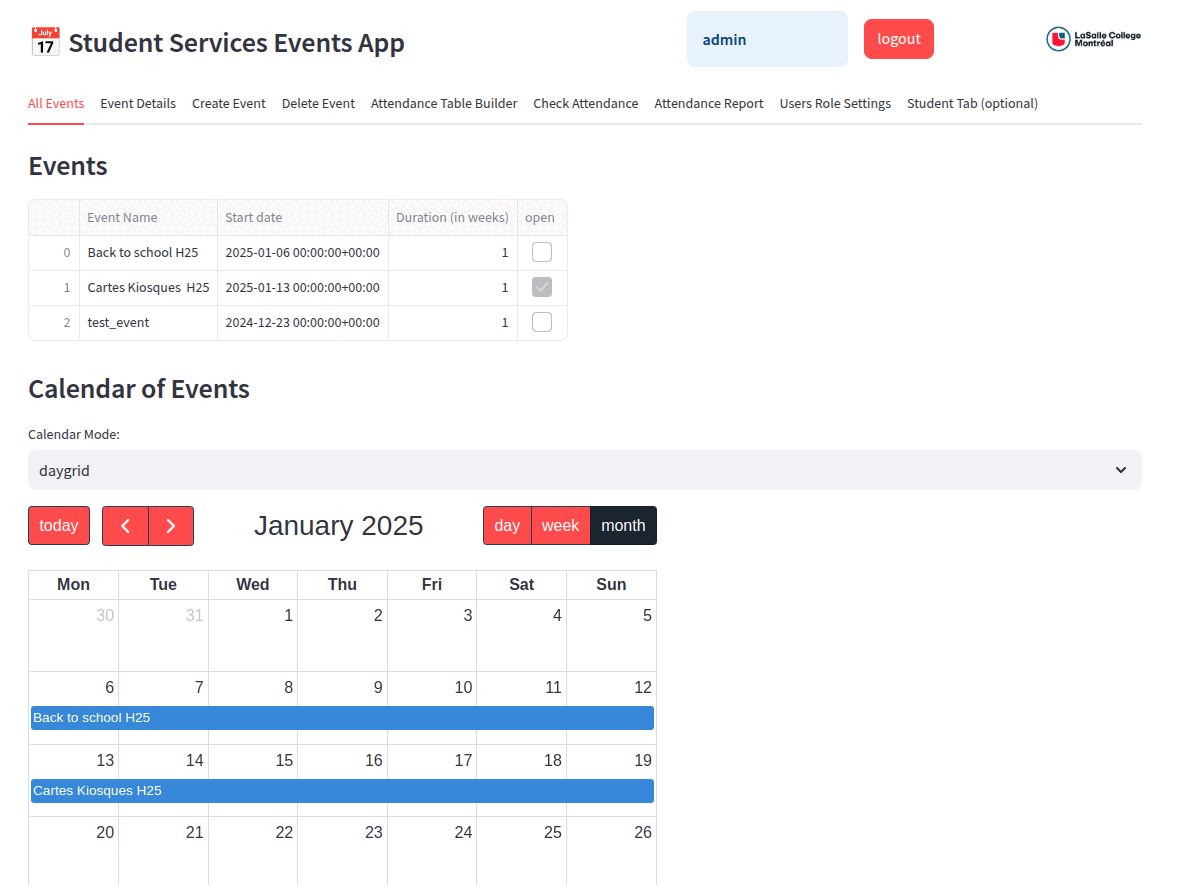The width and height of the screenshot is (1202, 885).
Task: Go to previous month with left chevron
Action: click(x=126, y=525)
